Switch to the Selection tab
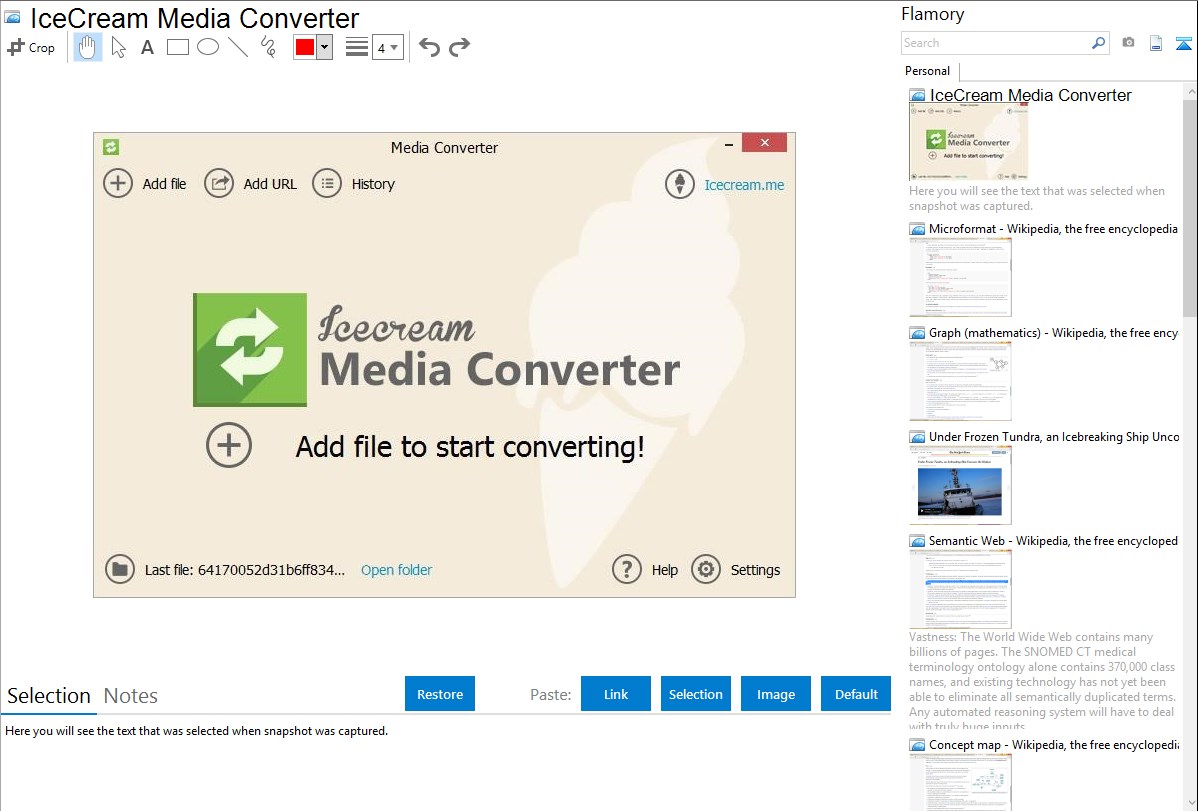1198x811 pixels. (x=49, y=696)
